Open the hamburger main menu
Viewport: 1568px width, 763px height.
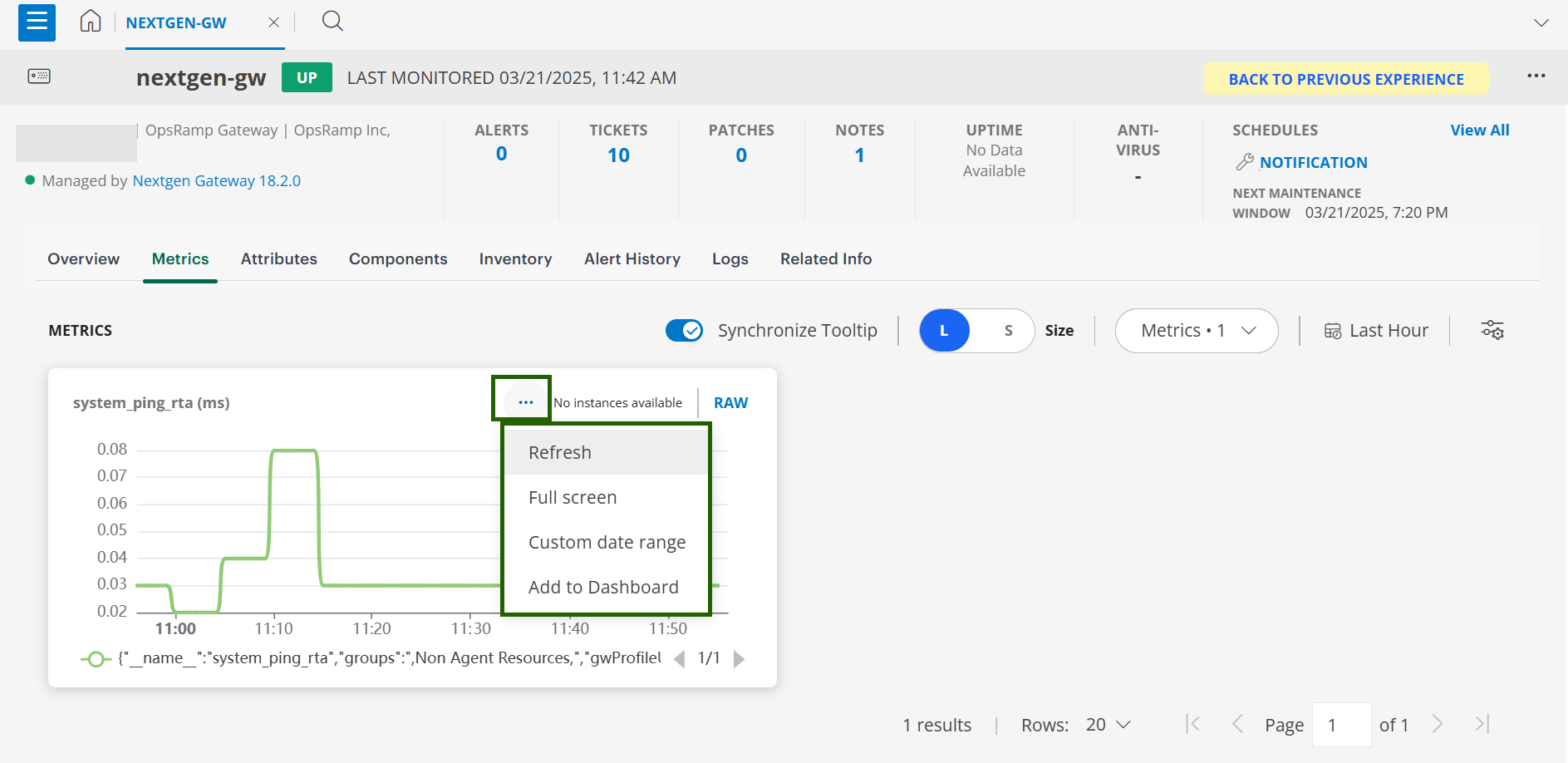pyautogui.click(x=37, y=22)
